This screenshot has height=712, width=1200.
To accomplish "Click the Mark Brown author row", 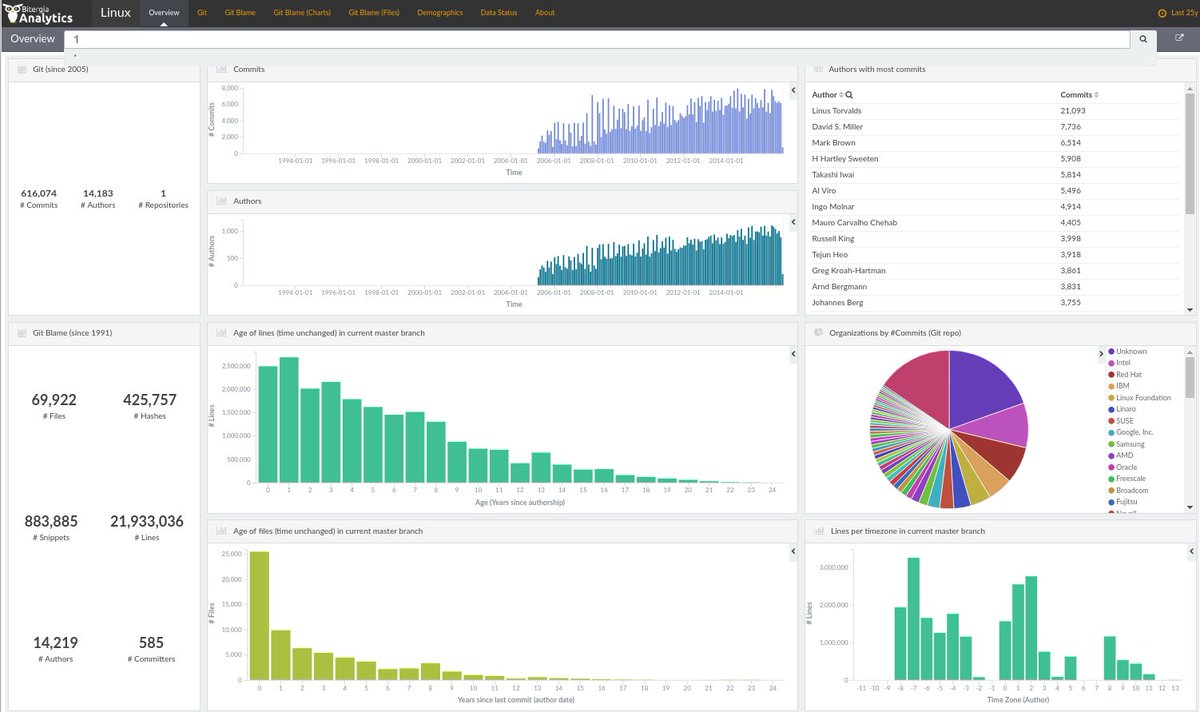I will [x=995, y=143].
